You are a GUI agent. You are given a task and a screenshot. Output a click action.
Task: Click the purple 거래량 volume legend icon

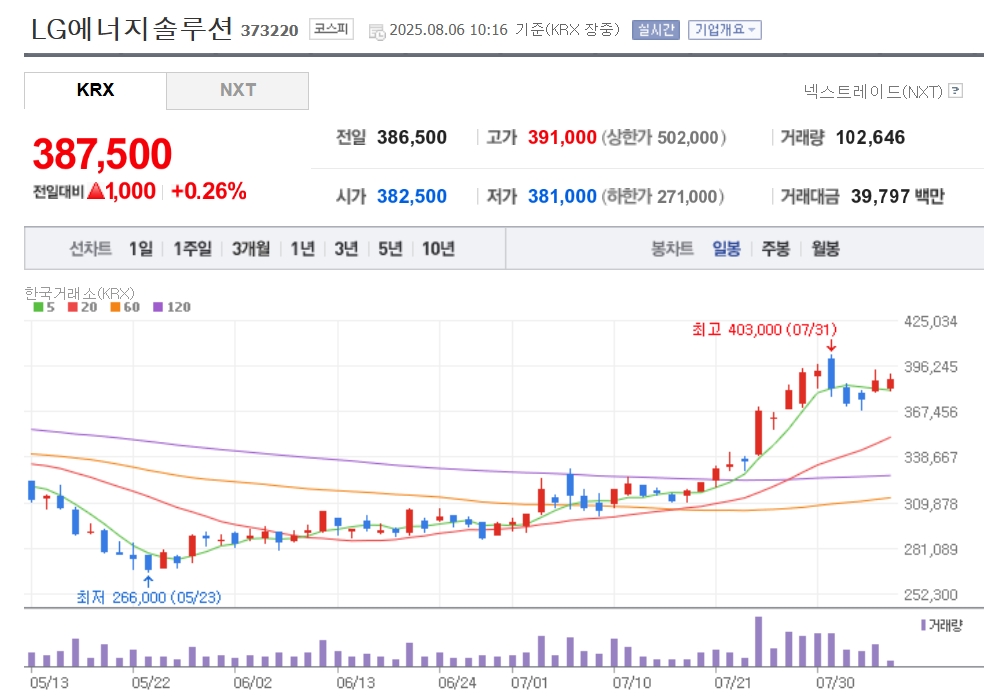coord(923,625)
